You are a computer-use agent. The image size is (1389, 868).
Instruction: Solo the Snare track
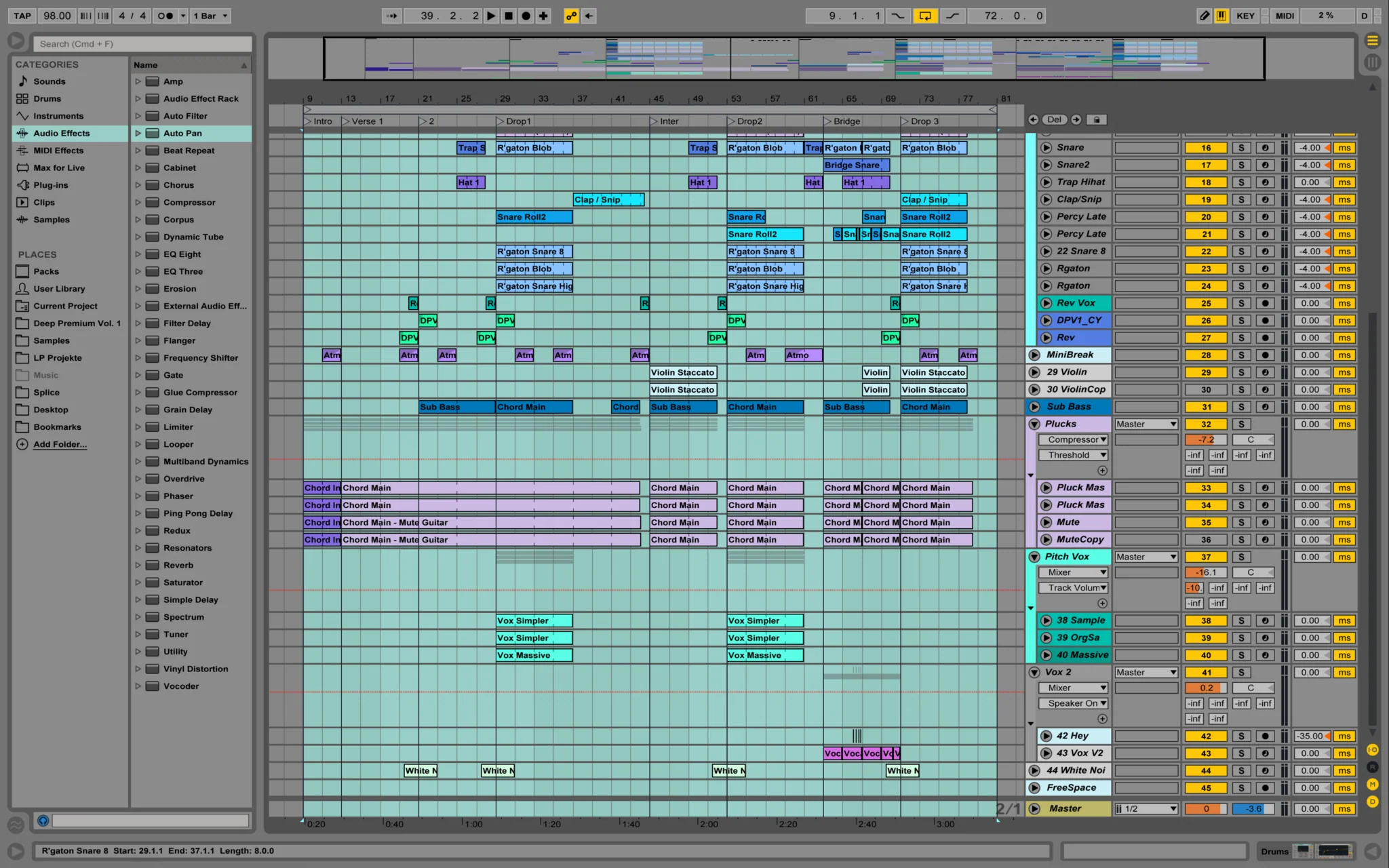[x=1241, y=148]
